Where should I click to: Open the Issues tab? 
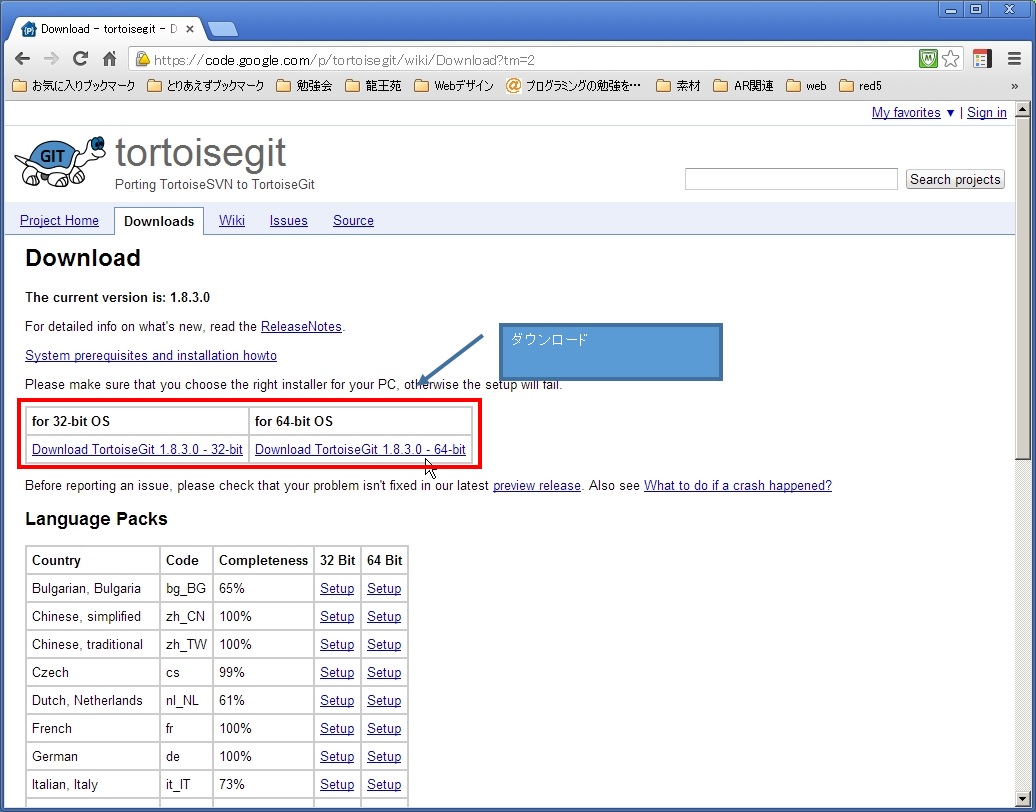click(288, 221)
